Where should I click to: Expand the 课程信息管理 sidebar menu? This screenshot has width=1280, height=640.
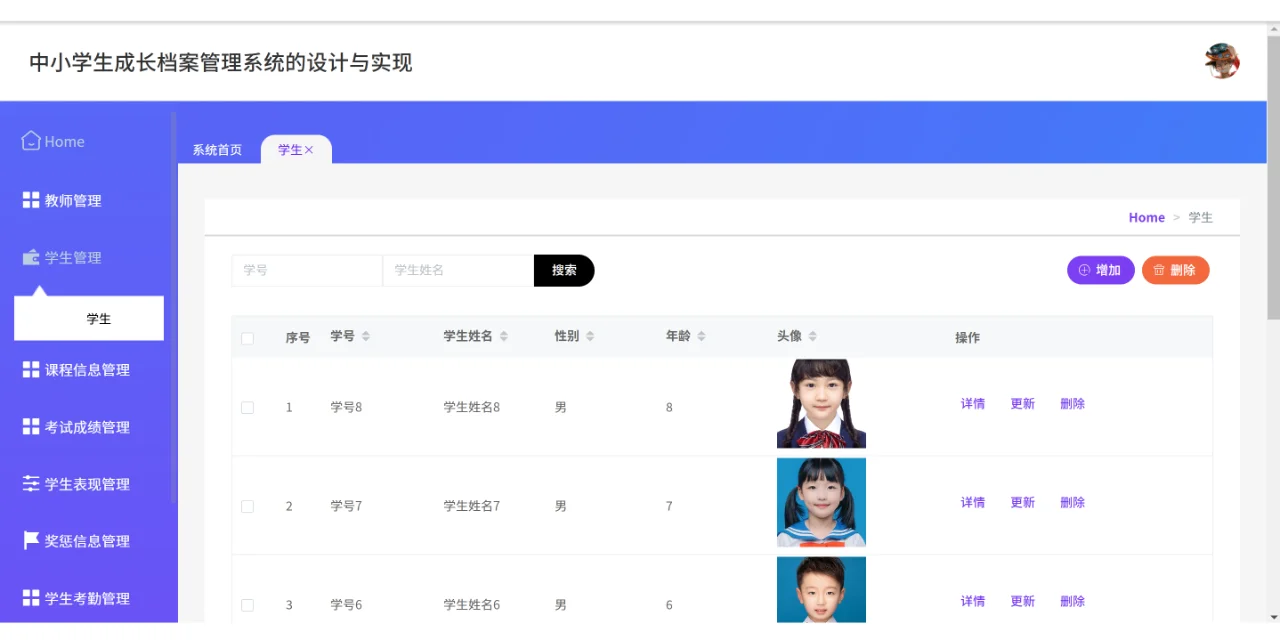tap(88, 369)
